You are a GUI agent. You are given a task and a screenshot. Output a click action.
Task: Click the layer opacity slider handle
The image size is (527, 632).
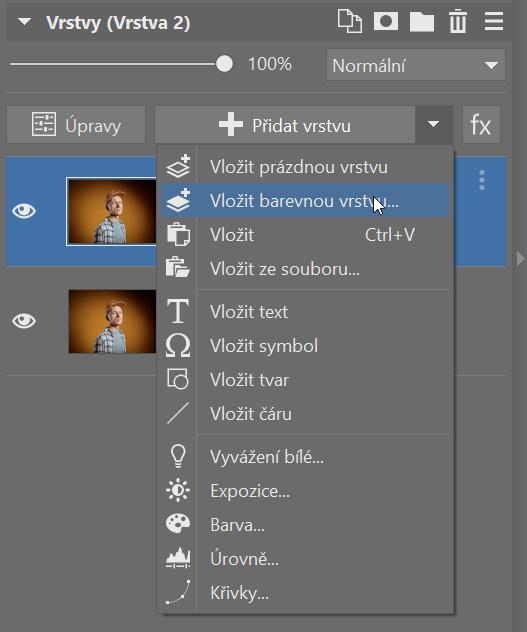point(224,64)
